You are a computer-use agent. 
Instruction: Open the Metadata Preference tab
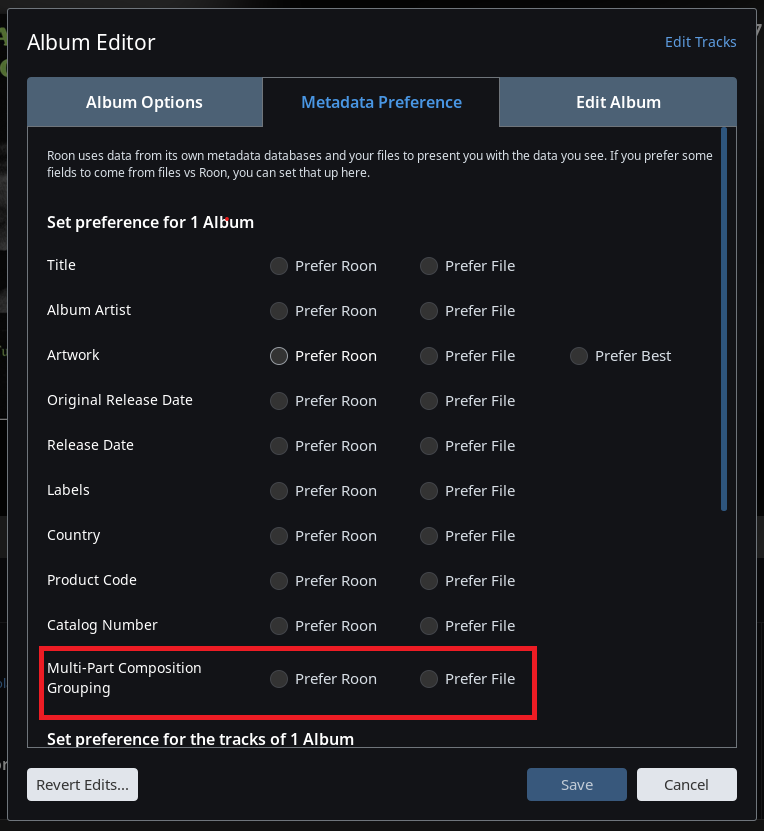point(381,102)
